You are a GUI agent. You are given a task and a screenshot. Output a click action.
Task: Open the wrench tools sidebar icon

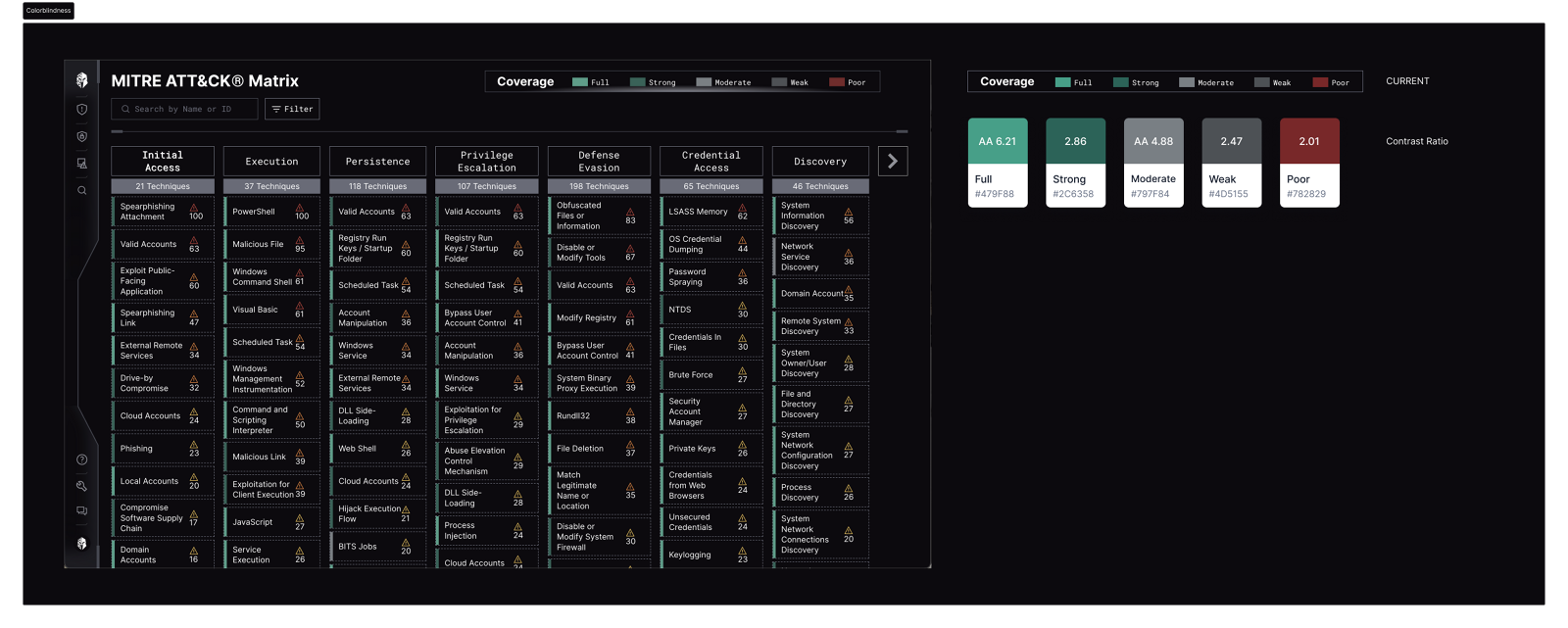click(x=82, y=486)
